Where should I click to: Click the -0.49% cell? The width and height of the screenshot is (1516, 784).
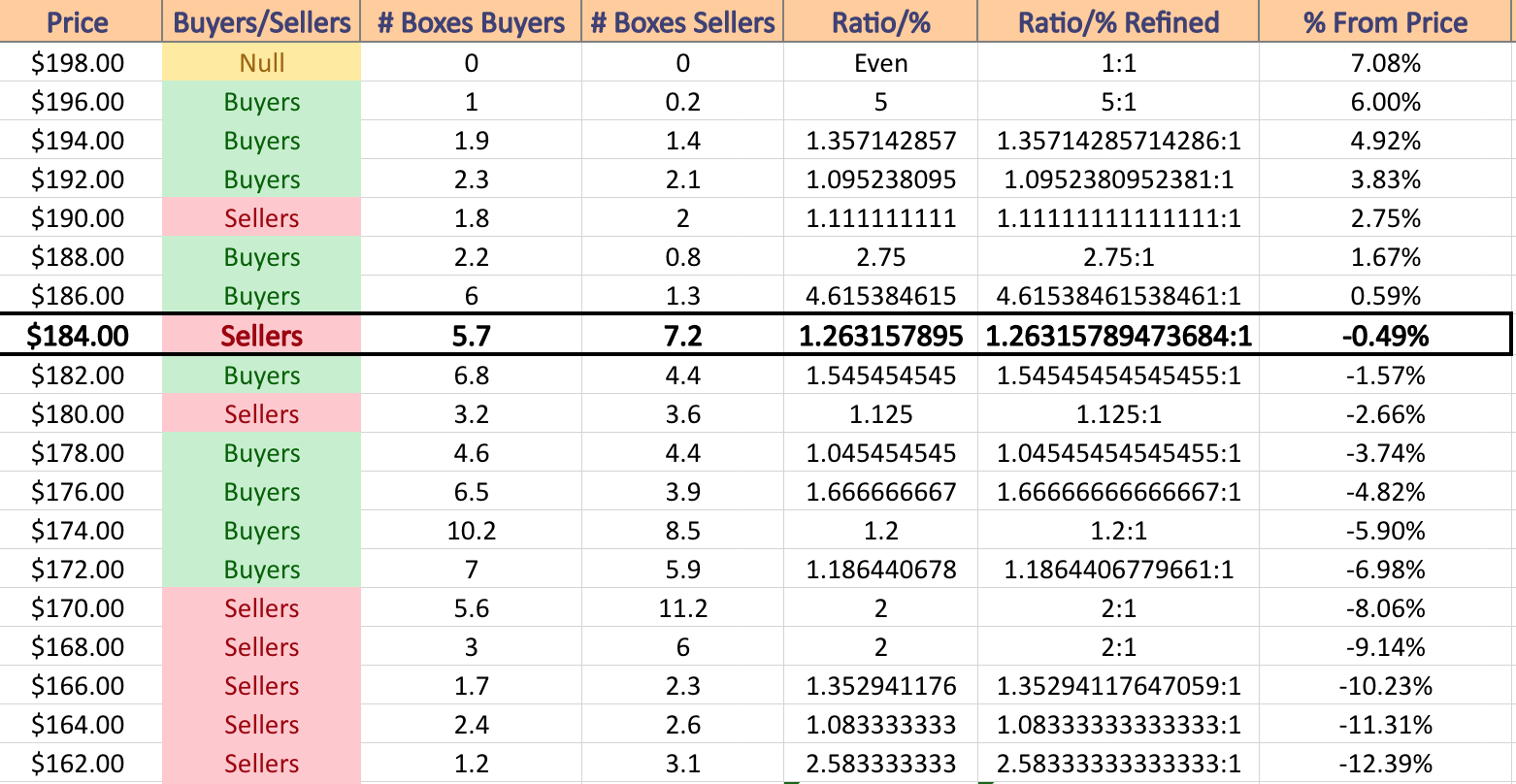click(1387, 336)
